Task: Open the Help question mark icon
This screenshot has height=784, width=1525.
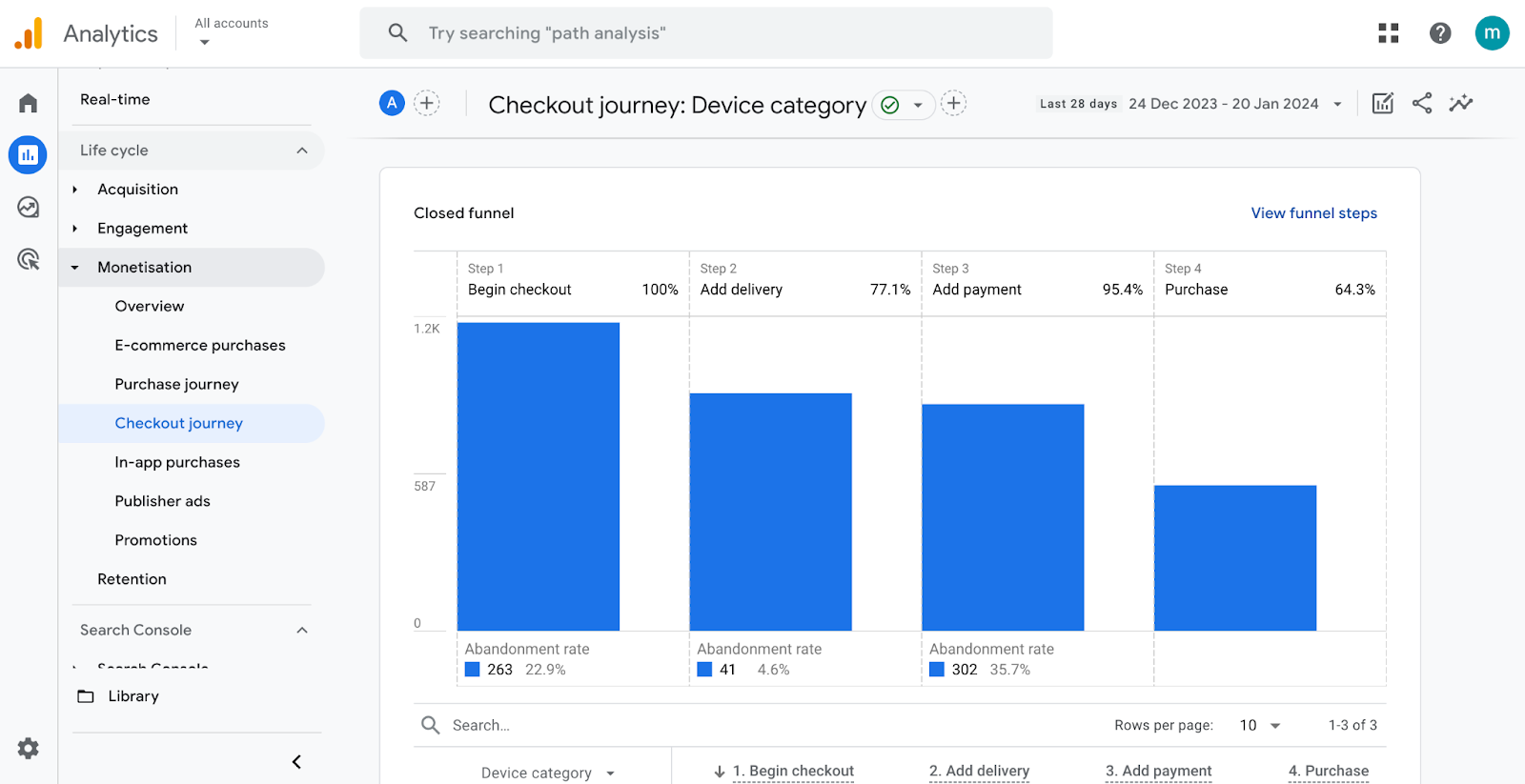Action: (x=1439, y=33)
